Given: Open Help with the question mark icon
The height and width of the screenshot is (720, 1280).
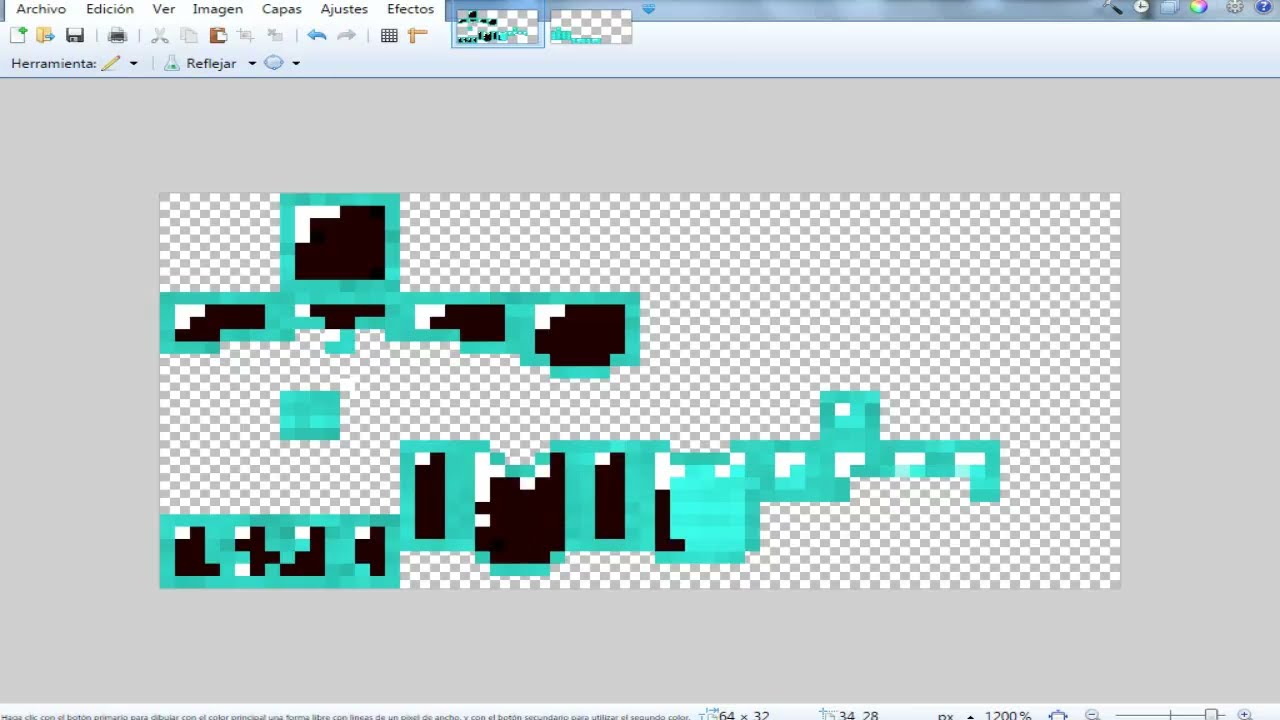Looking at the screenshot, I should click(x=1263, y=8).
